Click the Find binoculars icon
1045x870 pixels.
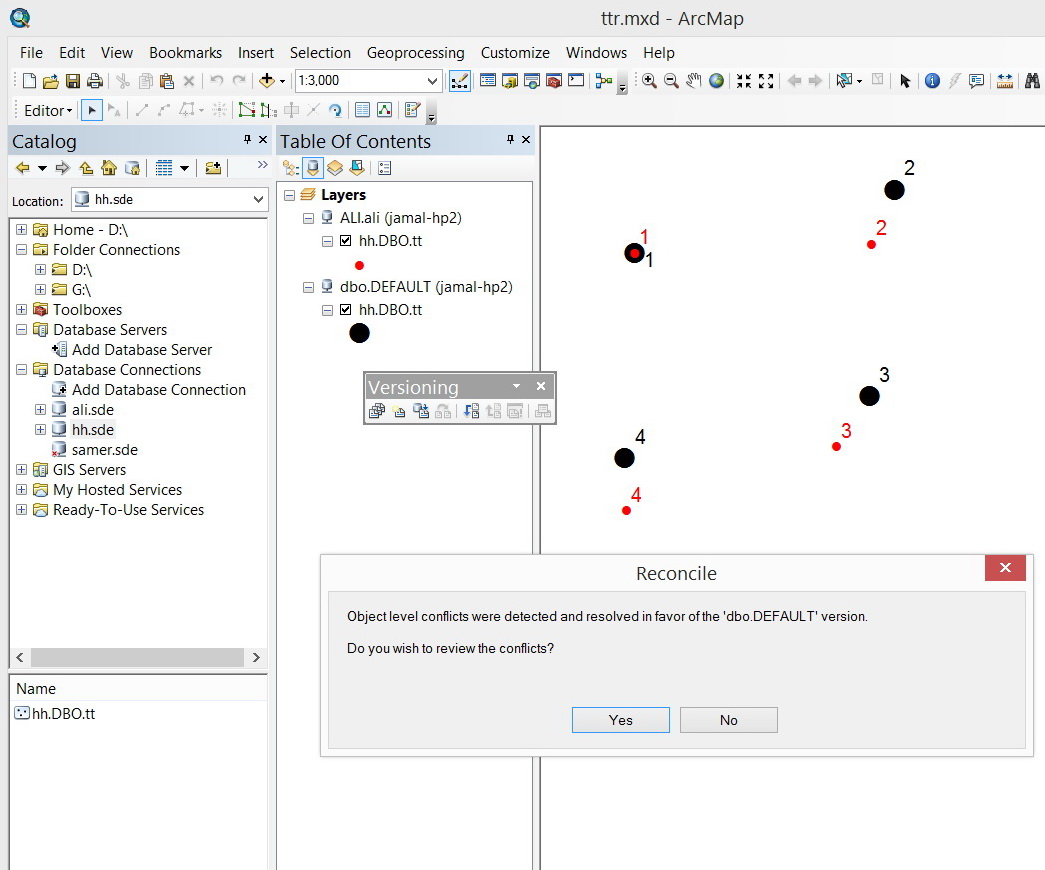(x=1032, y=81)
